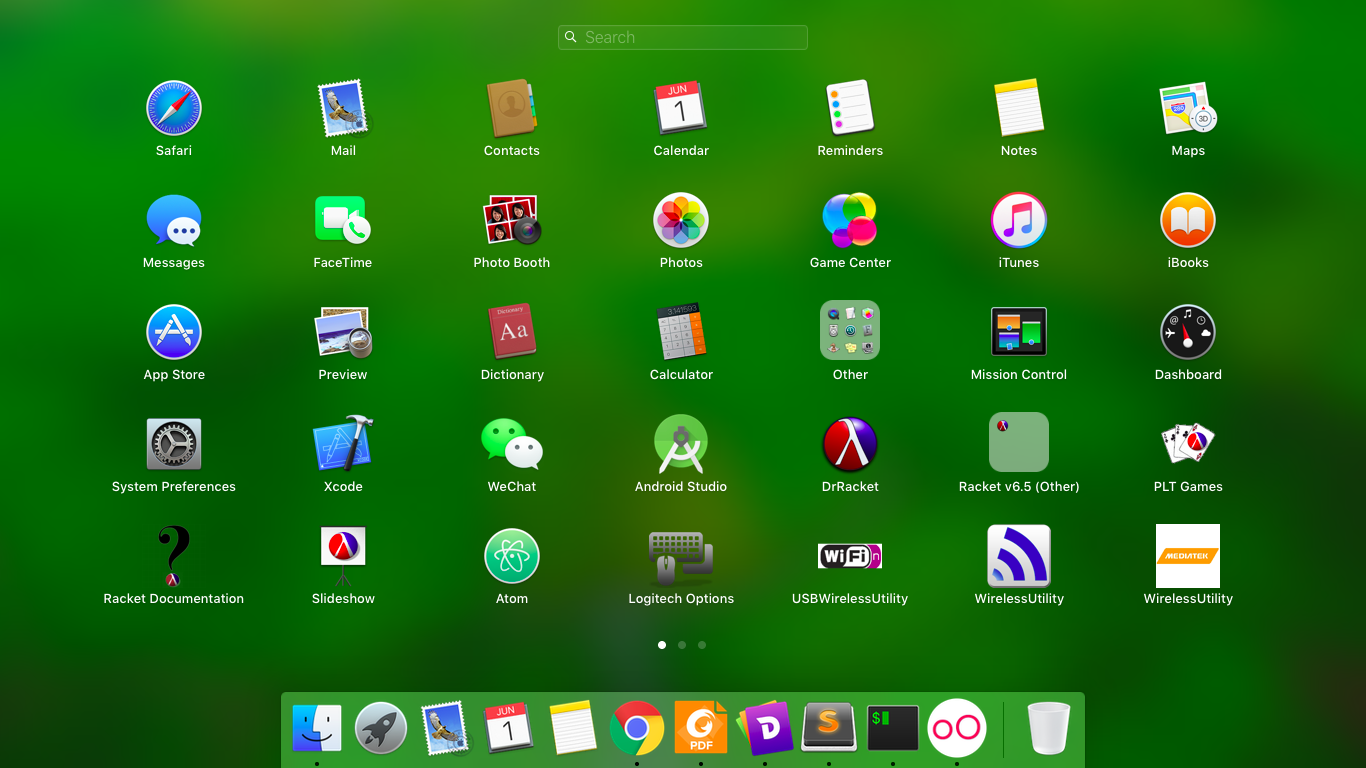The height and width of the screenshot is (768, 1366).
Task: Open System Preferences
Action: 174,444
